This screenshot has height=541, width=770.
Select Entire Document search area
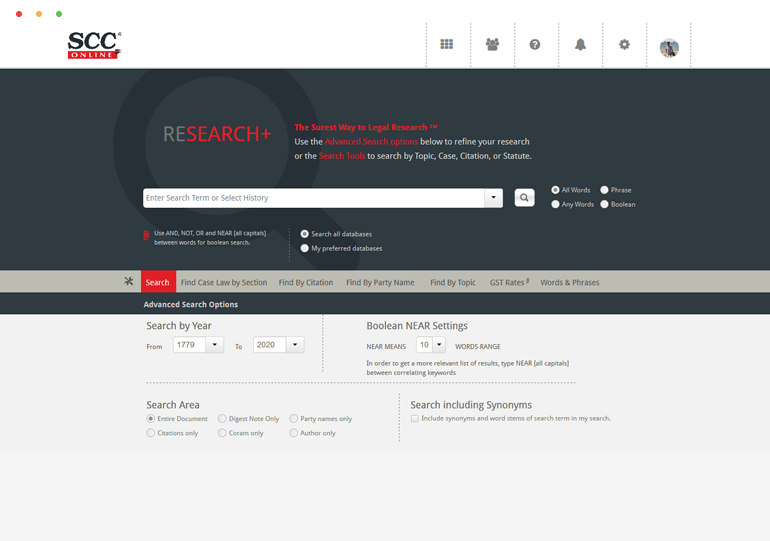coord(150,419)
